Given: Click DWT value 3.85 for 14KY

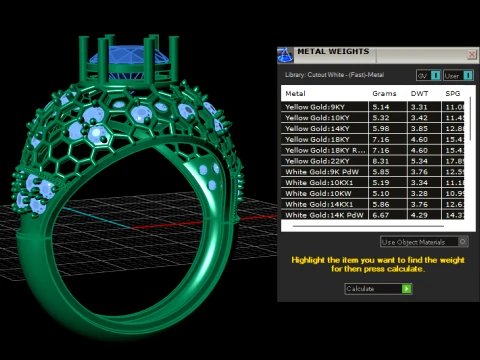Looking at the screenshot, I should coord(419,129).
